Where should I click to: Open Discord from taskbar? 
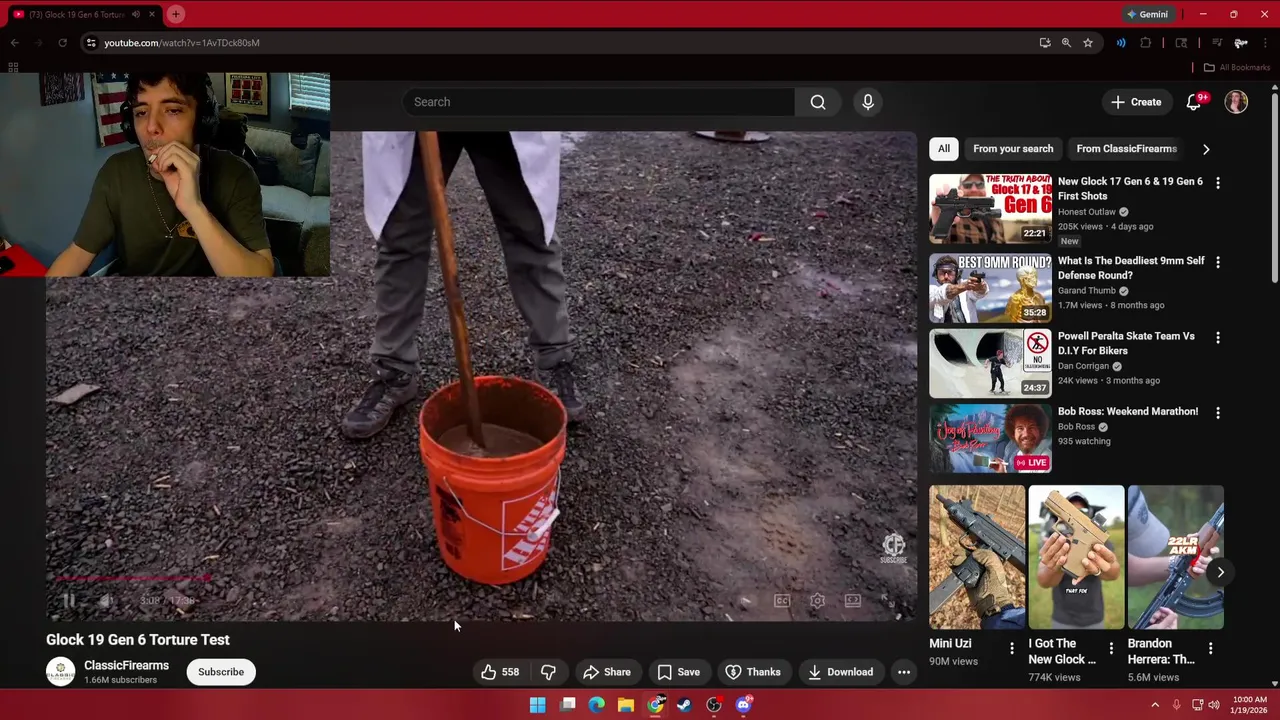click(x=743, y=705)
